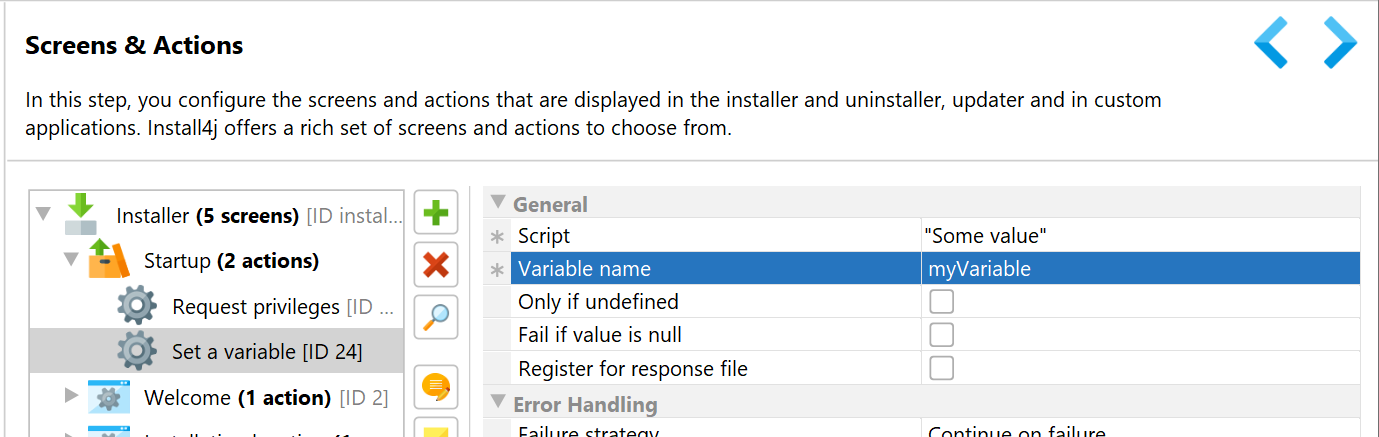Check the Register for response file box

(941, 368)
